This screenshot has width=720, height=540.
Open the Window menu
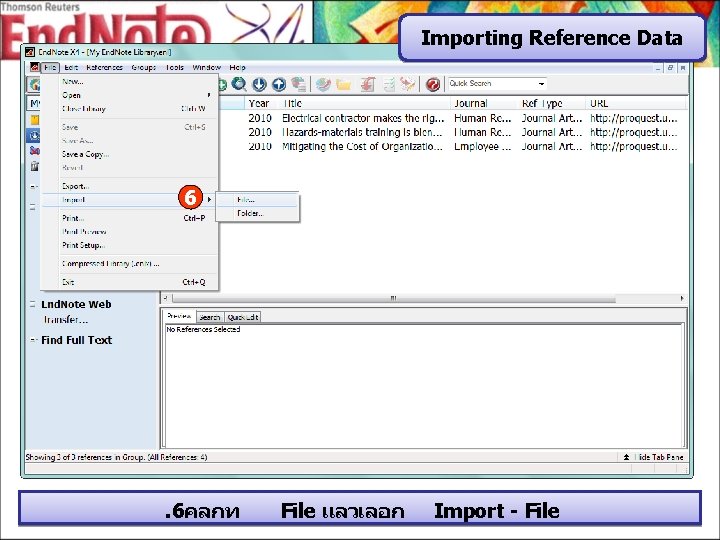coord(207,68)
